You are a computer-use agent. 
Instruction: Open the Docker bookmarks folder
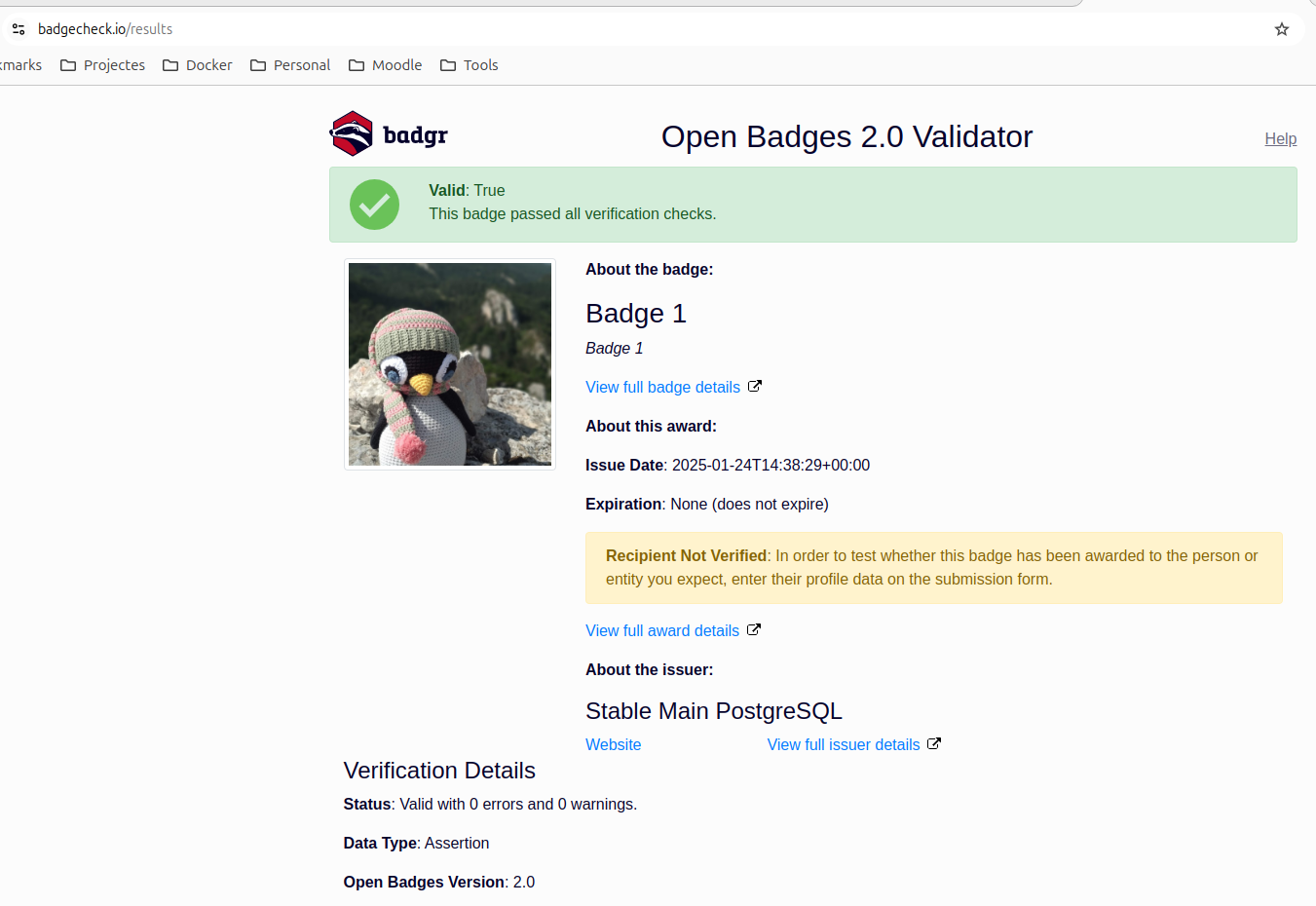coord(198,65)
